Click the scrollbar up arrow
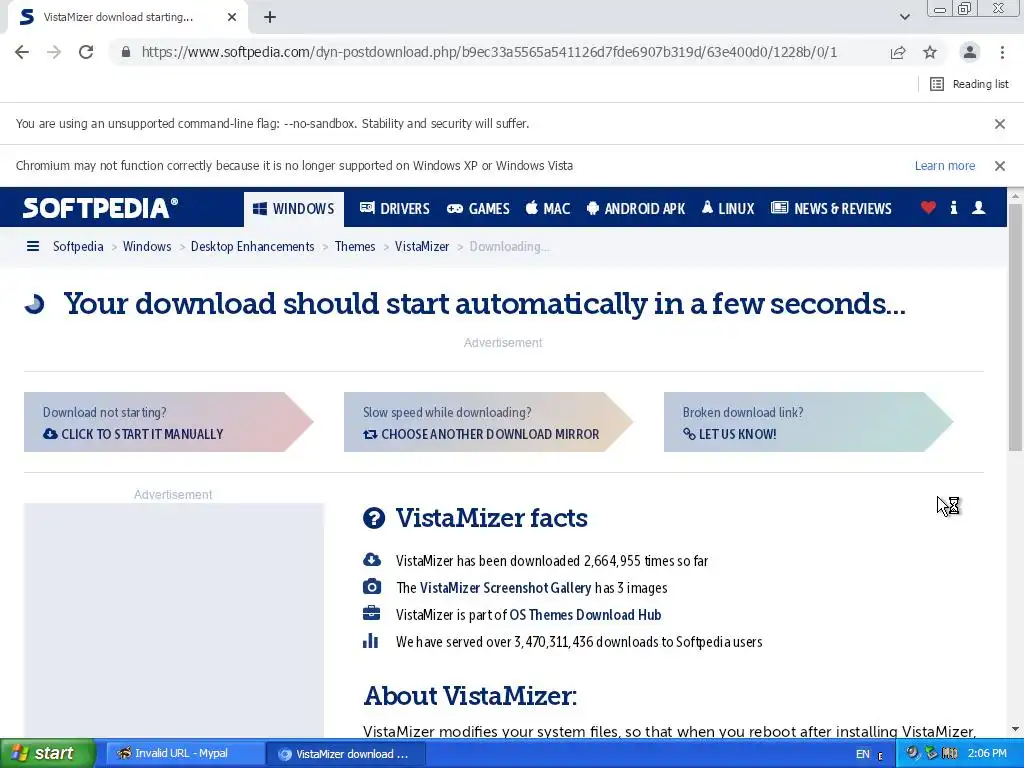 (x=1015, y=195)
